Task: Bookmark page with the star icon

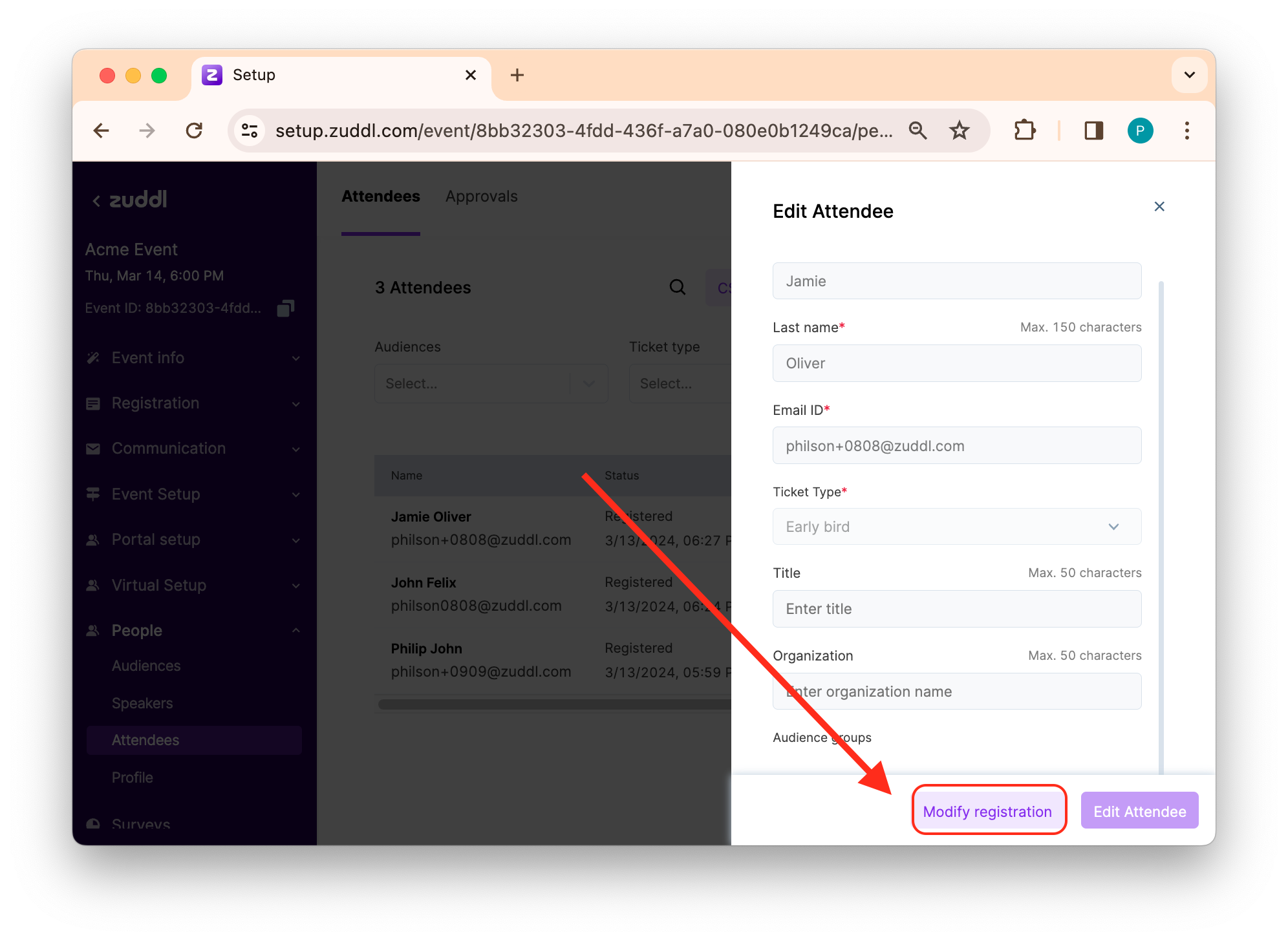Action: pyautogui.click(x=959, y=131)
